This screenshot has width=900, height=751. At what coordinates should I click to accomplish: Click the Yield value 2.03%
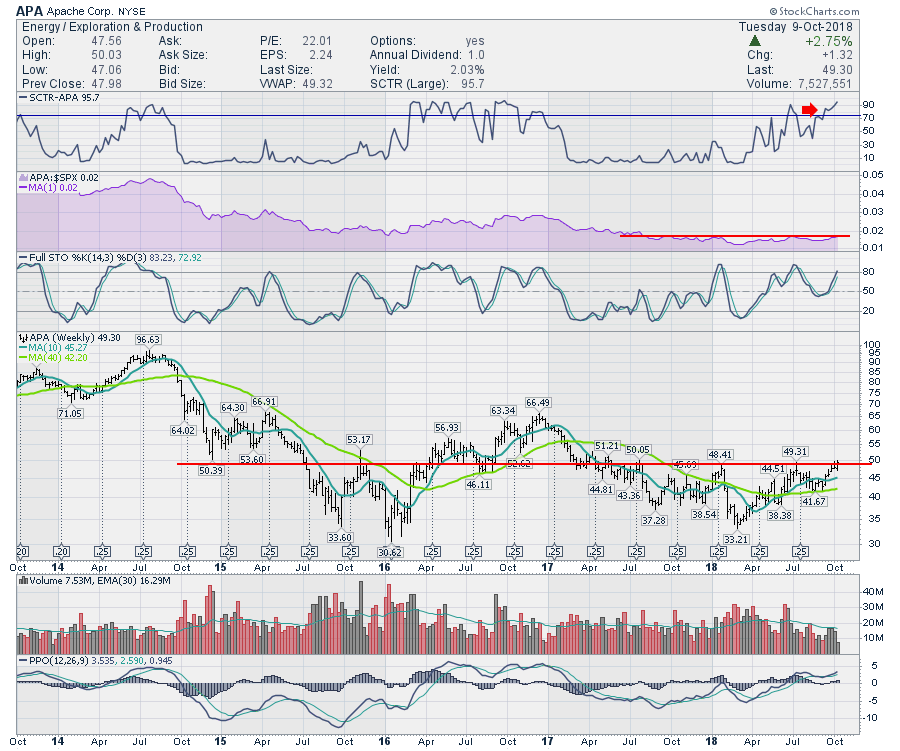[467, 69]
